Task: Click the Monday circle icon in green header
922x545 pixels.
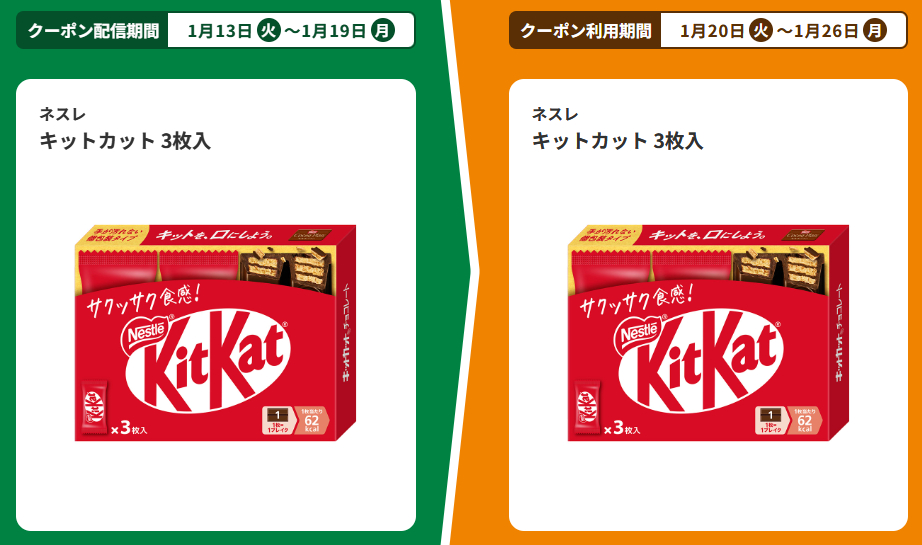Action: click(x=383, y=30)
